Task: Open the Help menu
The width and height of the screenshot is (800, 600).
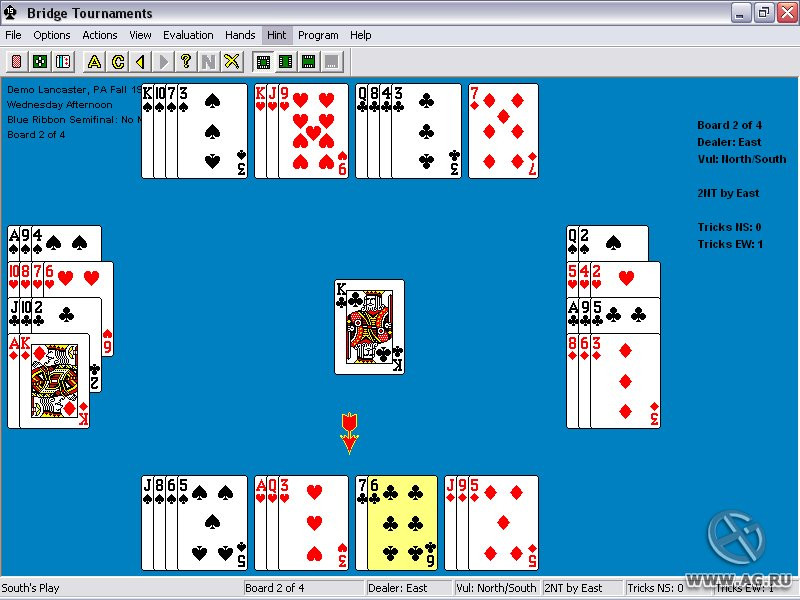Action: point(361,35)
